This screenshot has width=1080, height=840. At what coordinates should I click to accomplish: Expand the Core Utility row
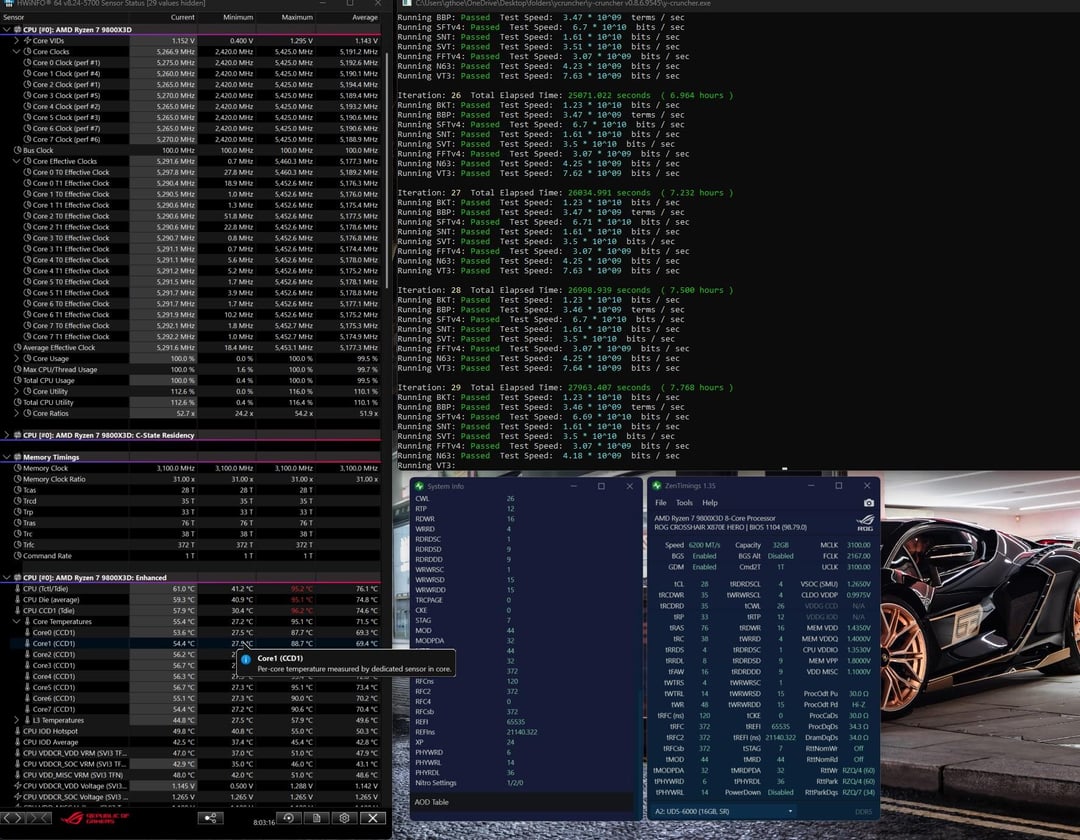click(17, 391)
